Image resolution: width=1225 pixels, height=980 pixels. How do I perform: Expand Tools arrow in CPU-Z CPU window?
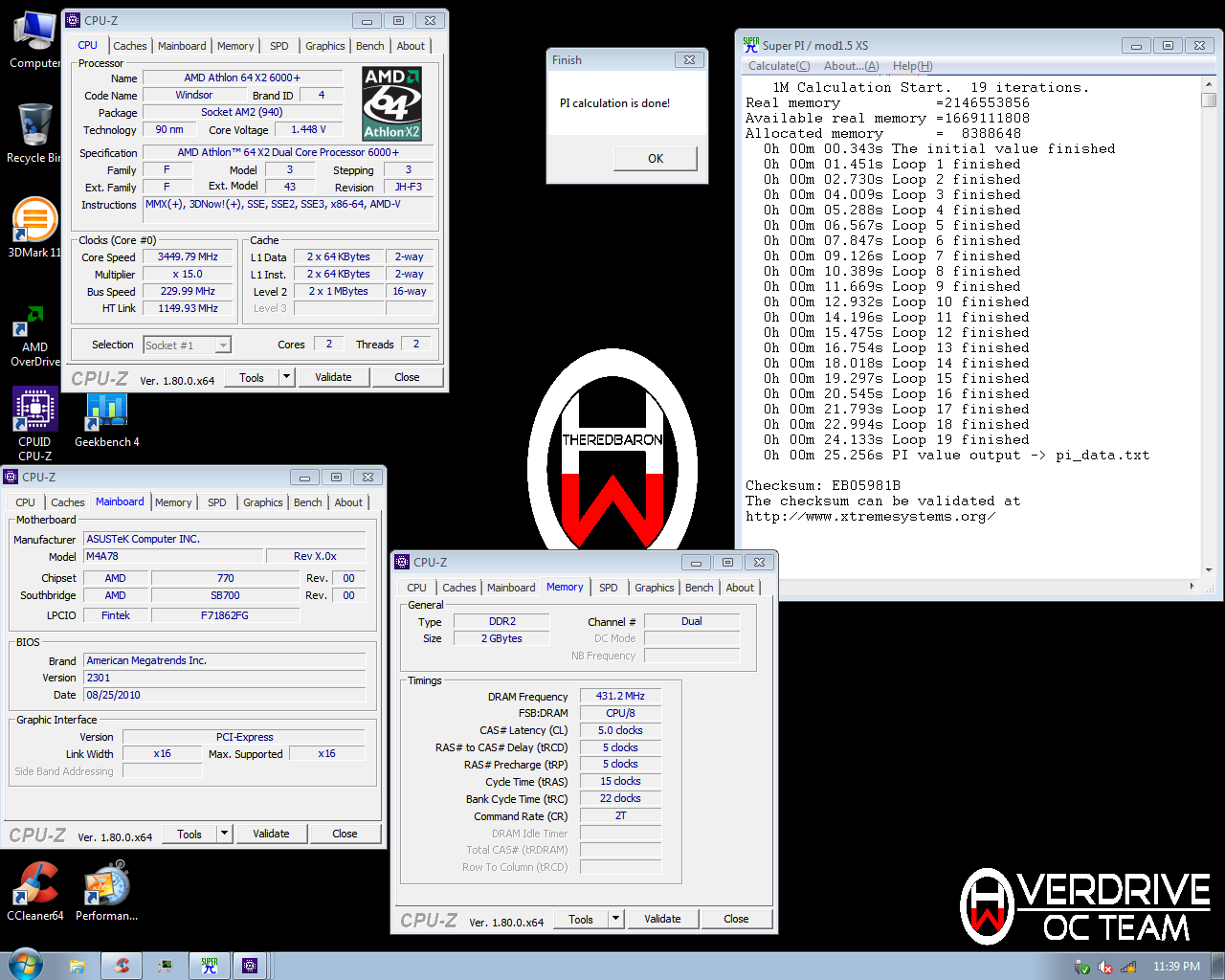pos(286,377)
